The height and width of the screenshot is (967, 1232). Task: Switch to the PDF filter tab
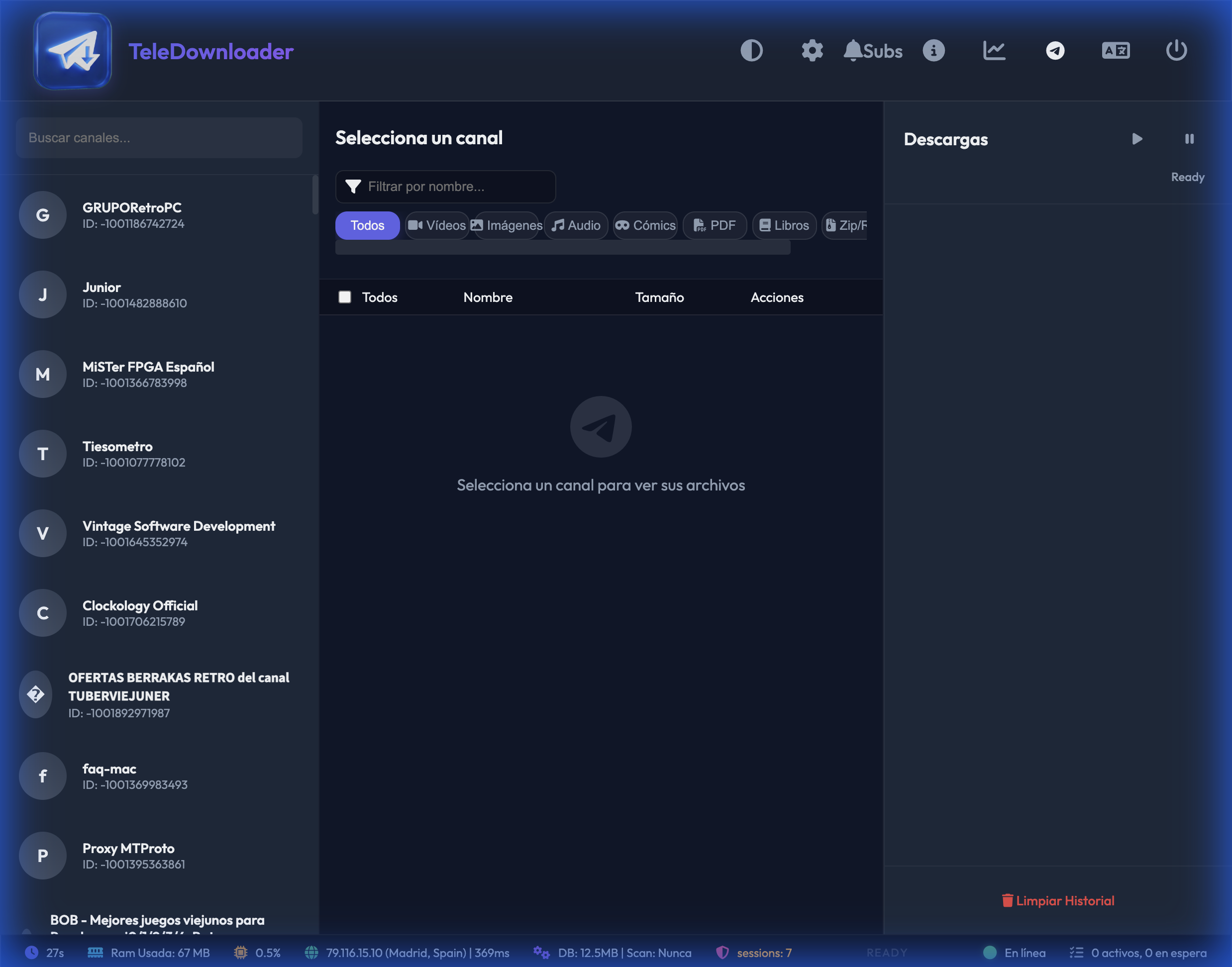pyautogui.click(x=714, y=225)
